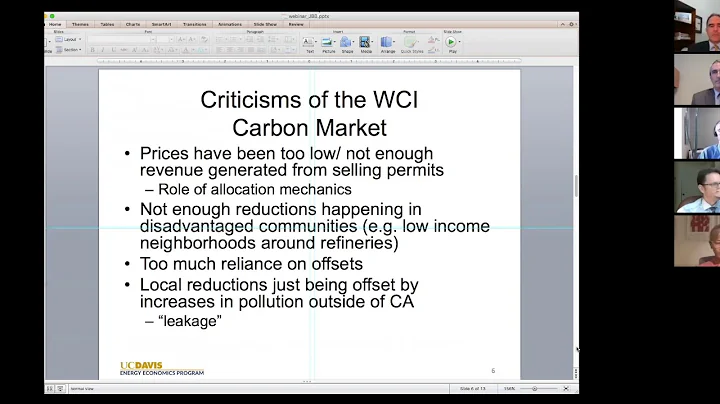Open the SmartArt tab
Viewport: 720px width, 404px height.
pyautogui.click(x=161, y=24)
